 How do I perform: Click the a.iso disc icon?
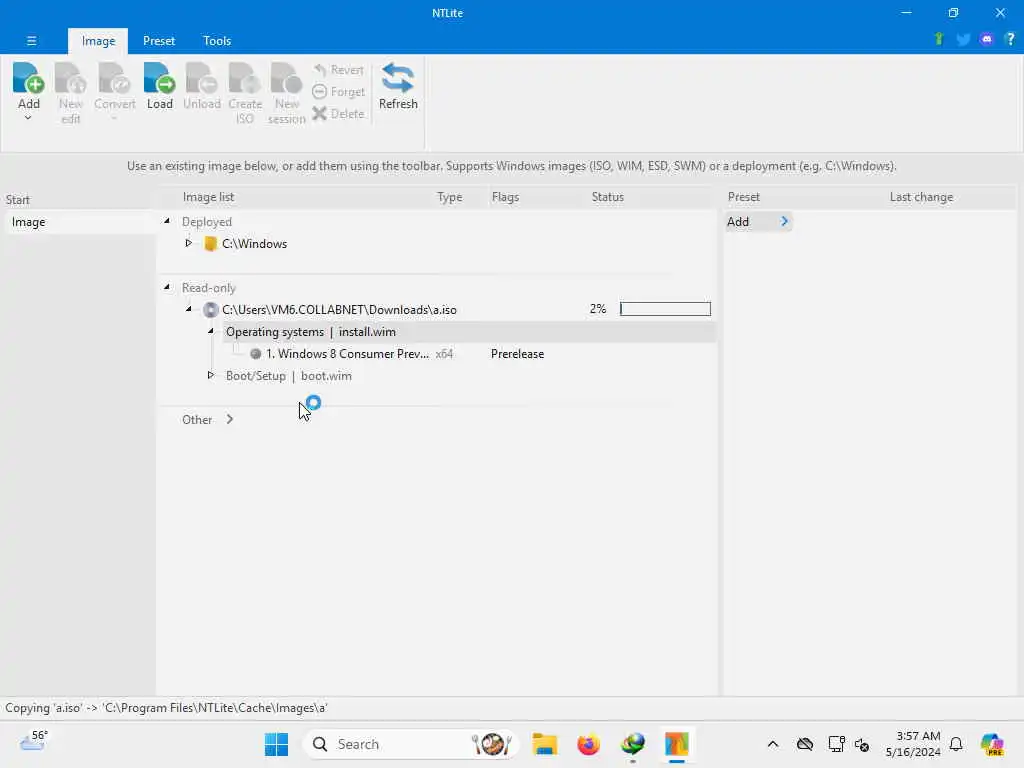(x=210, y=310)
